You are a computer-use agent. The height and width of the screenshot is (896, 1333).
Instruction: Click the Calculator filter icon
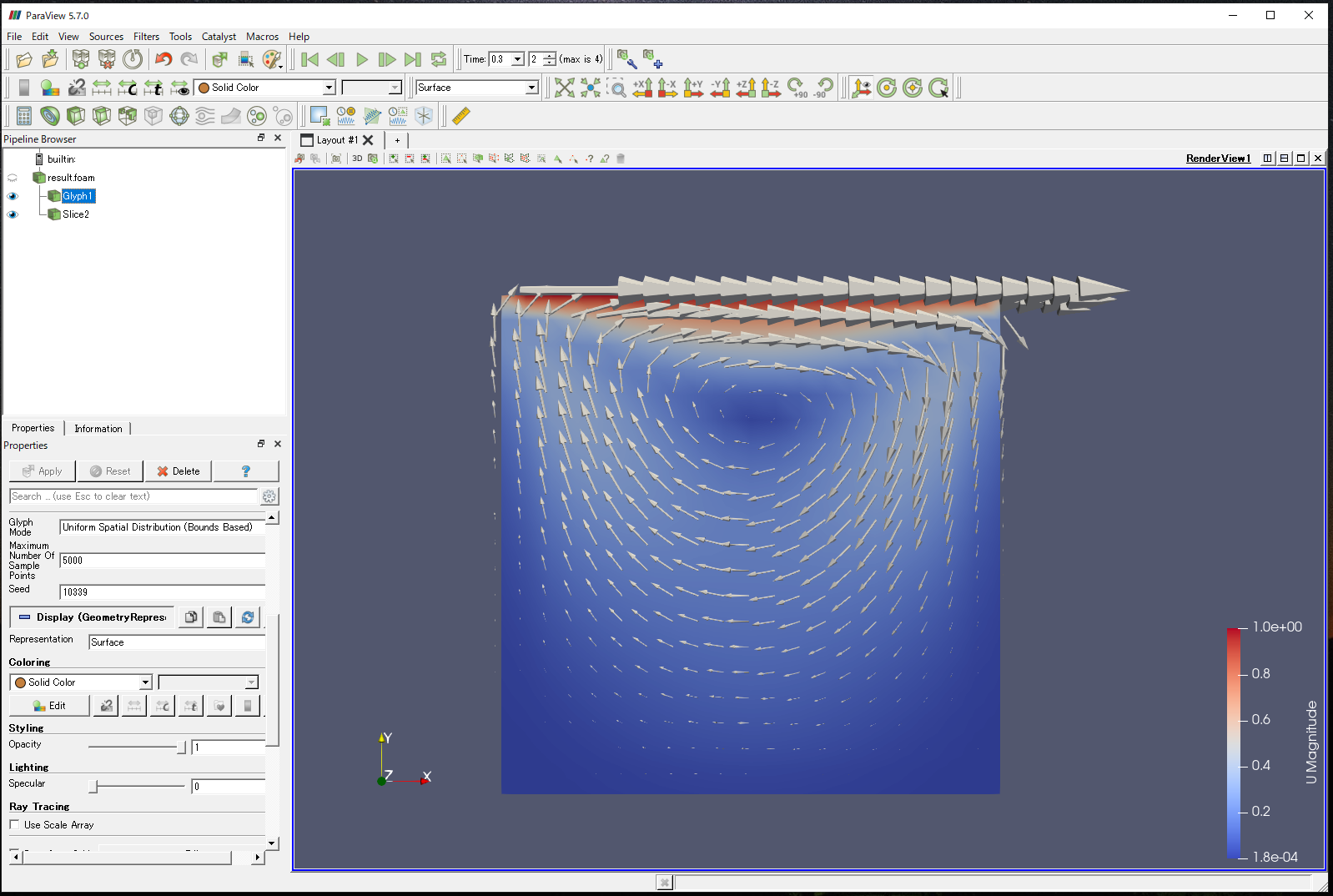tap(24, 116)
